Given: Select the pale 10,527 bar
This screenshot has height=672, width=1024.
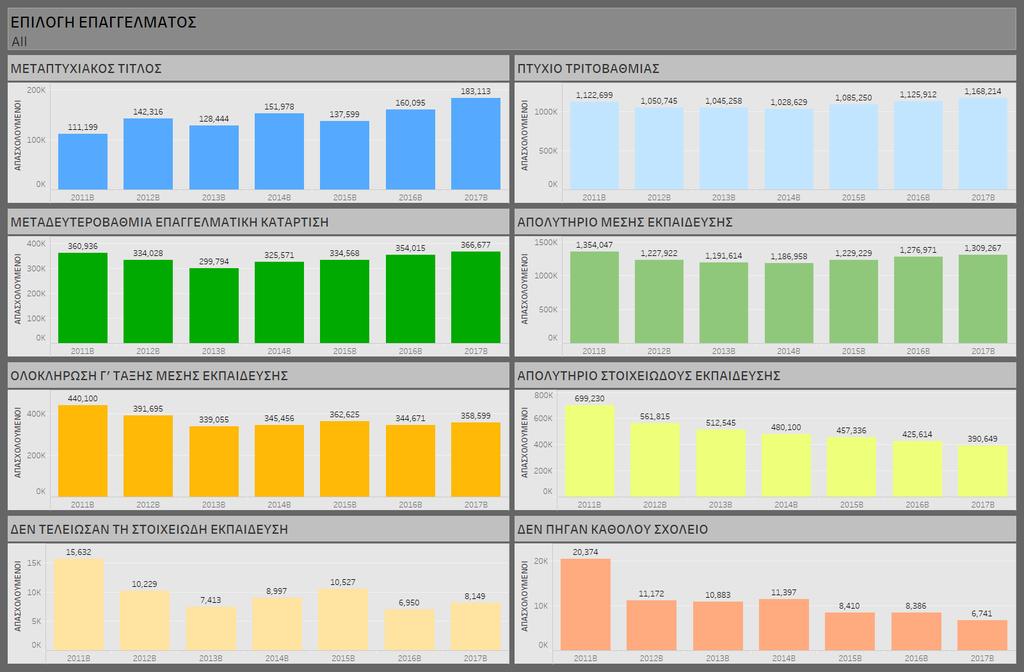Looking at the screenshot, I should tap(343, 619).
